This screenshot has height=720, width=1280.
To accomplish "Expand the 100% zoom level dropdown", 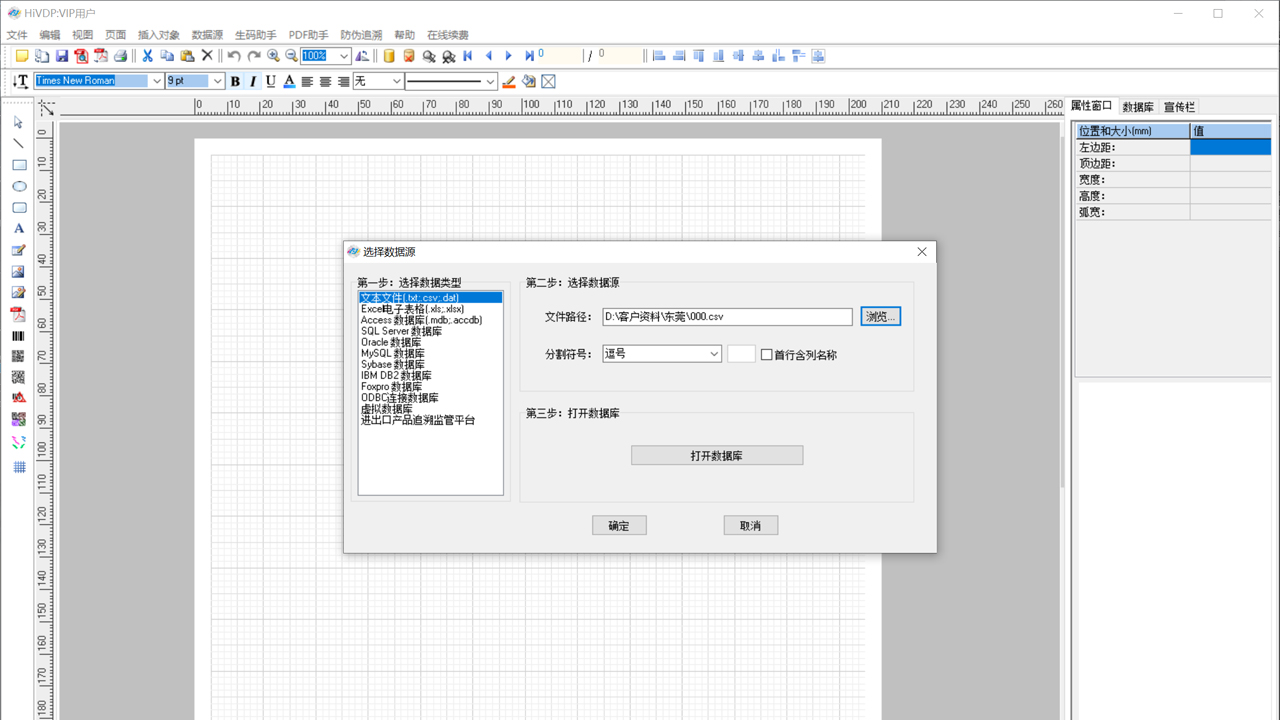I will (343, 56).
